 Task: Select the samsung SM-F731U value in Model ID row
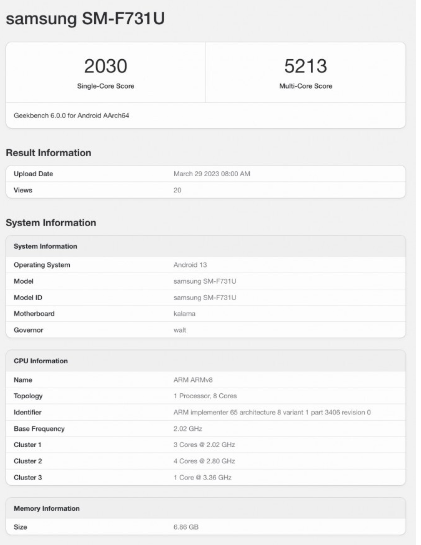205,298
